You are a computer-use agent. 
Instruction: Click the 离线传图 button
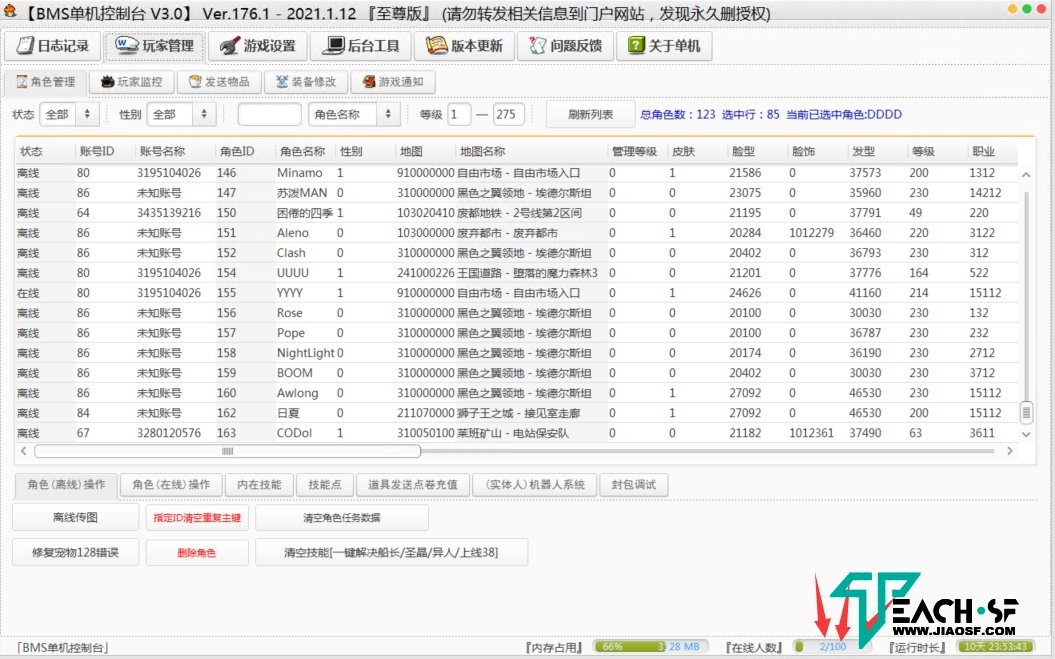coord(75,518)
